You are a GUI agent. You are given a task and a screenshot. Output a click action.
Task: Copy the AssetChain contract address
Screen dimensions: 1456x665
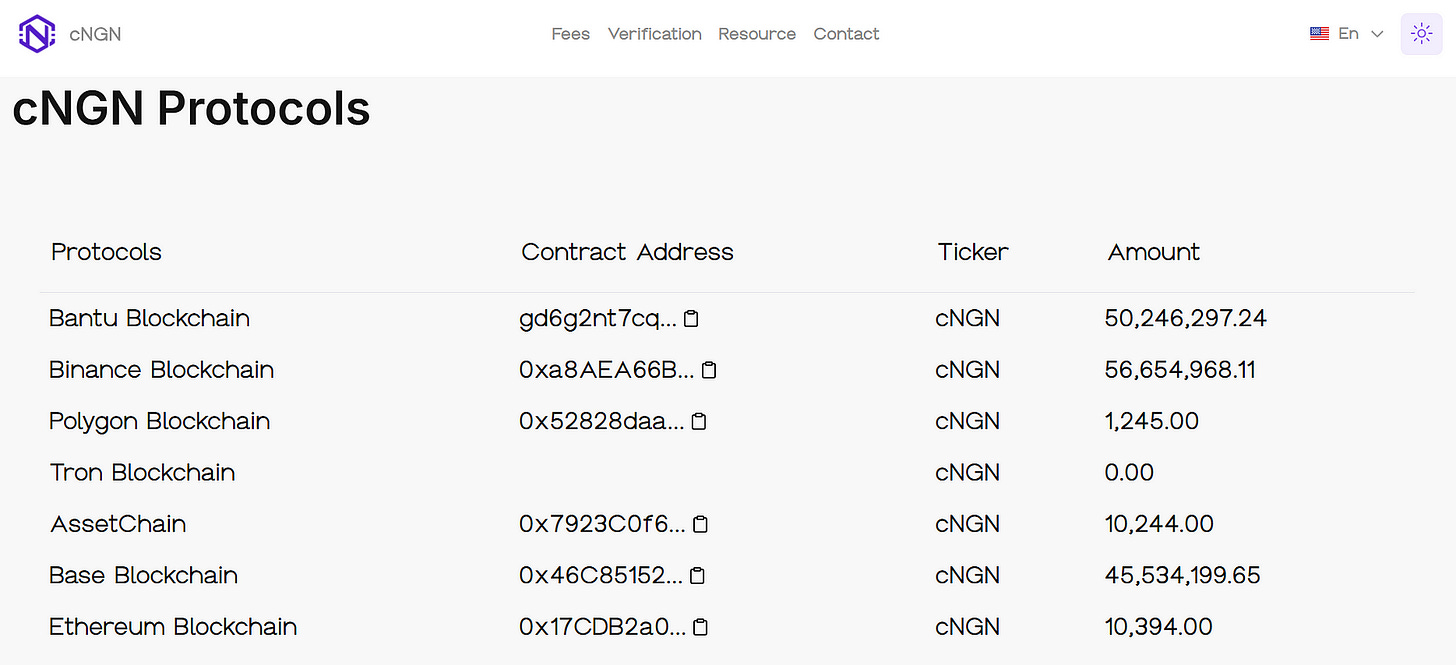700,523
